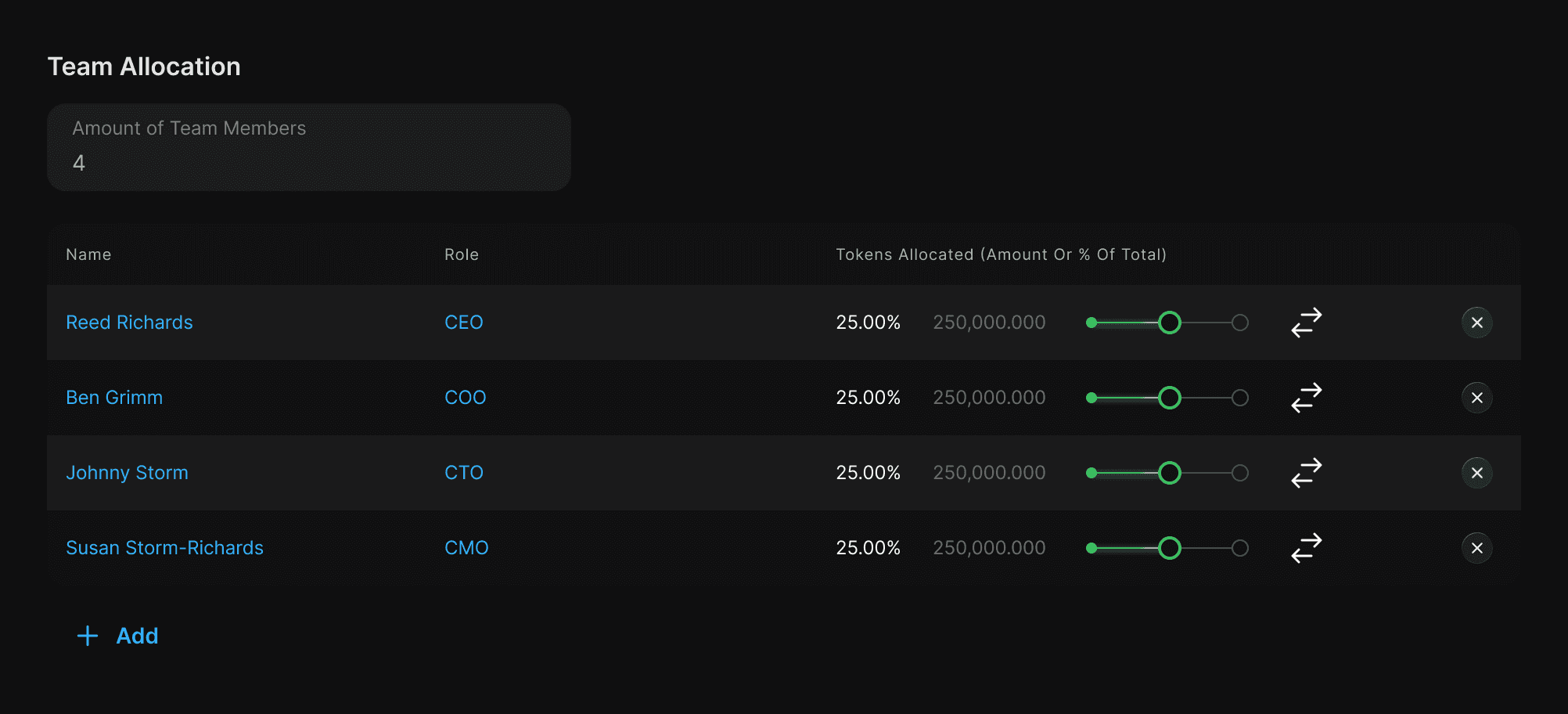This screenshot has width=1568, height=714.
Task: Click the plus icon beside Add
Action: (x=88, y=636)
